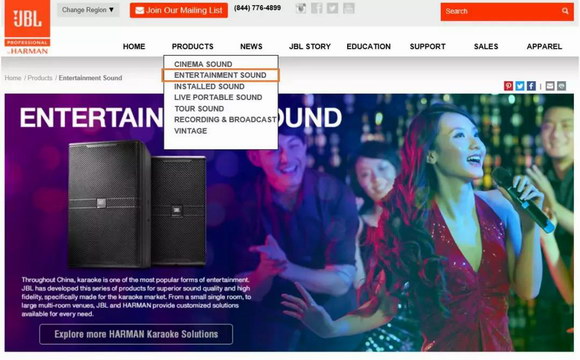
Task: Expand the Change Region dropdown
Action: [88, 10]
